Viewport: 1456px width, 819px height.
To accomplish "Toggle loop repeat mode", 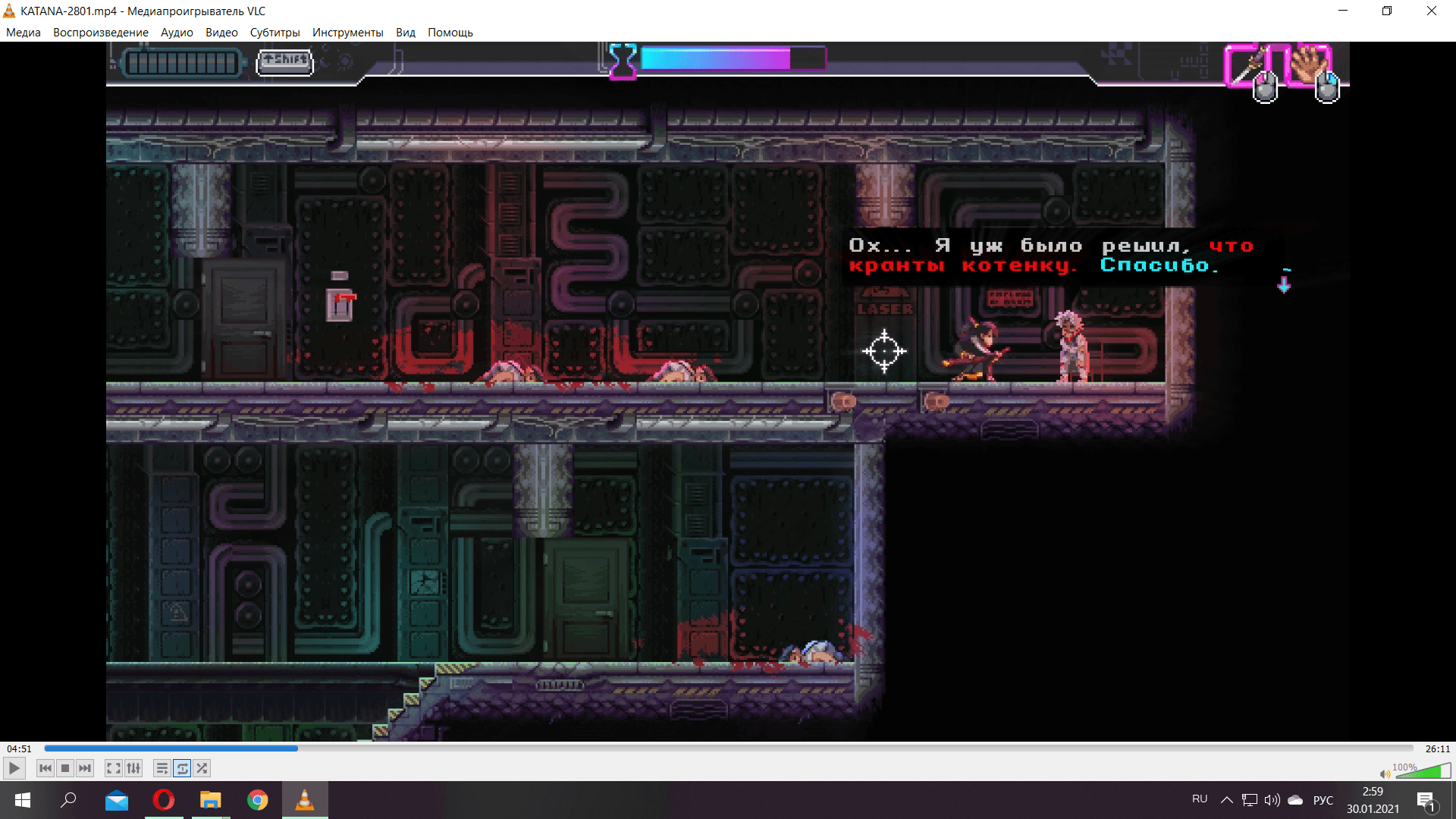I will click(182, 768).
